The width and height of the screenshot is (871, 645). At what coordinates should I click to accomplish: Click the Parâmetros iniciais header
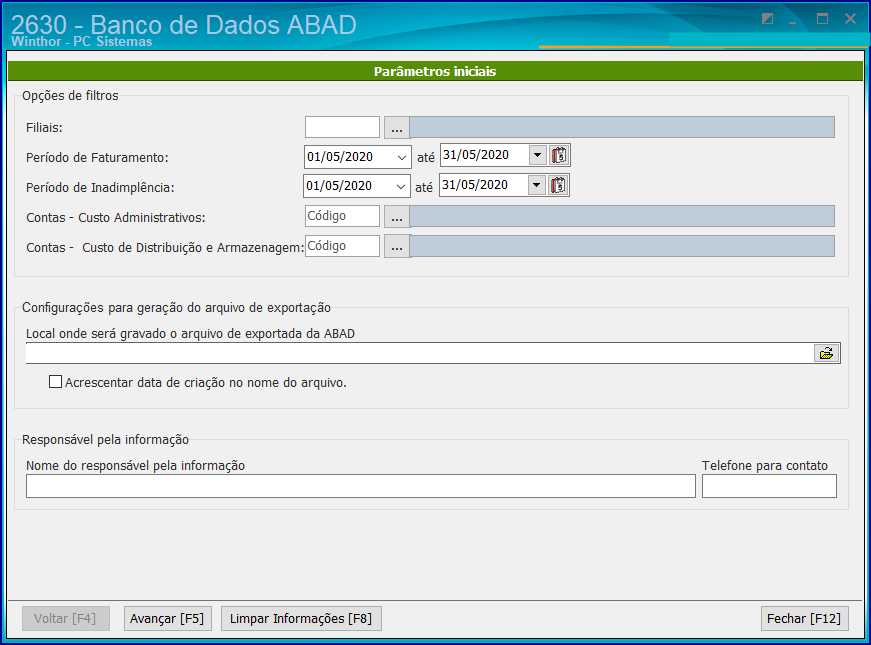[x=435, y=71]
